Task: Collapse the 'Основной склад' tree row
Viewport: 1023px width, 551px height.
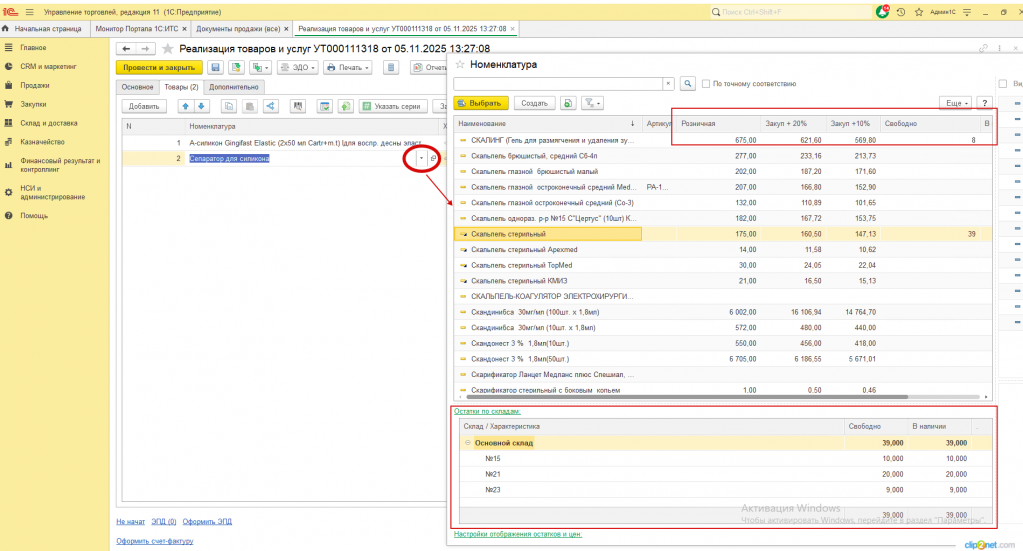Action: click(x=467, y=442)
